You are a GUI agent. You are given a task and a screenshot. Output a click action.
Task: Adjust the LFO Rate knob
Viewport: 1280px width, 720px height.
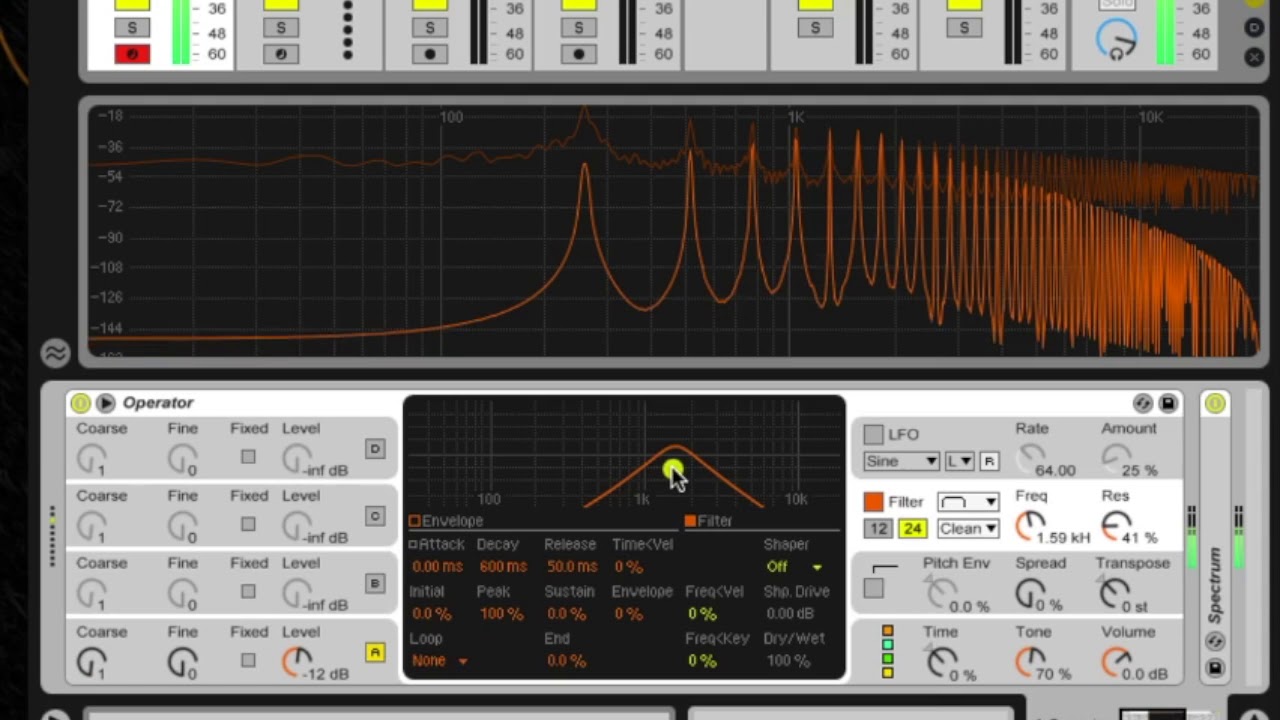click(x=1031, y=459)
